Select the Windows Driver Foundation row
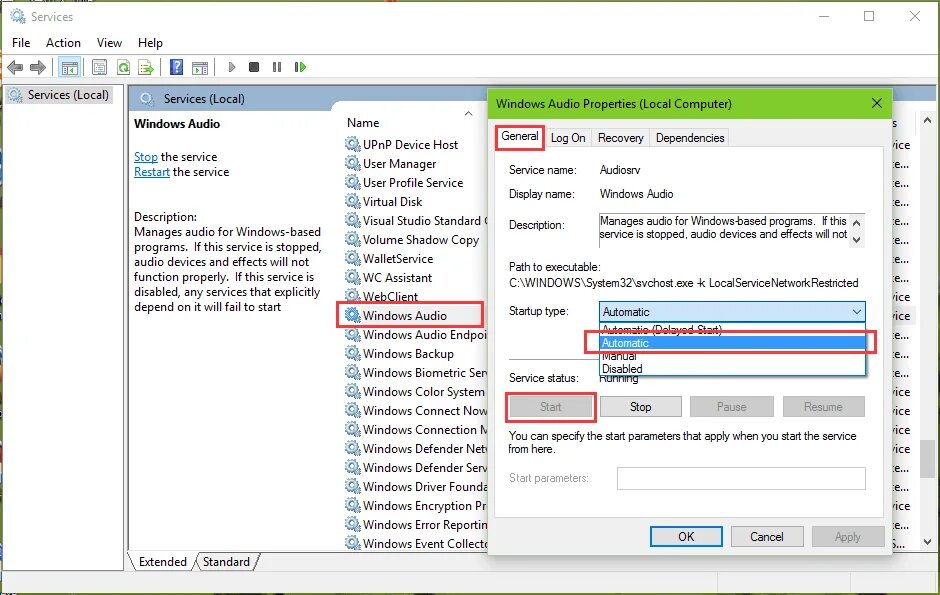 pos(416,486)
